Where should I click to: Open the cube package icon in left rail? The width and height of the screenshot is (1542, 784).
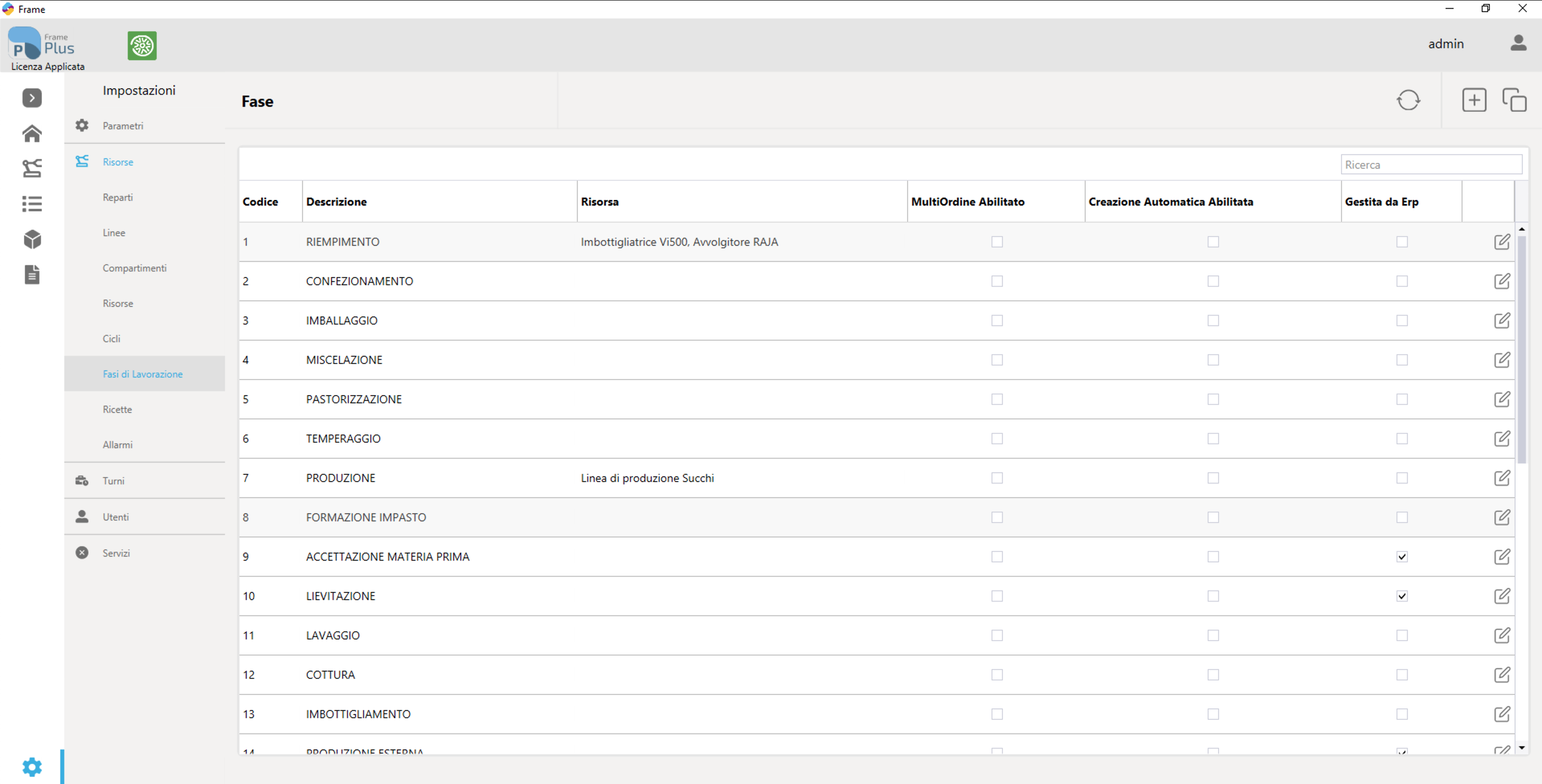[32, 239]
